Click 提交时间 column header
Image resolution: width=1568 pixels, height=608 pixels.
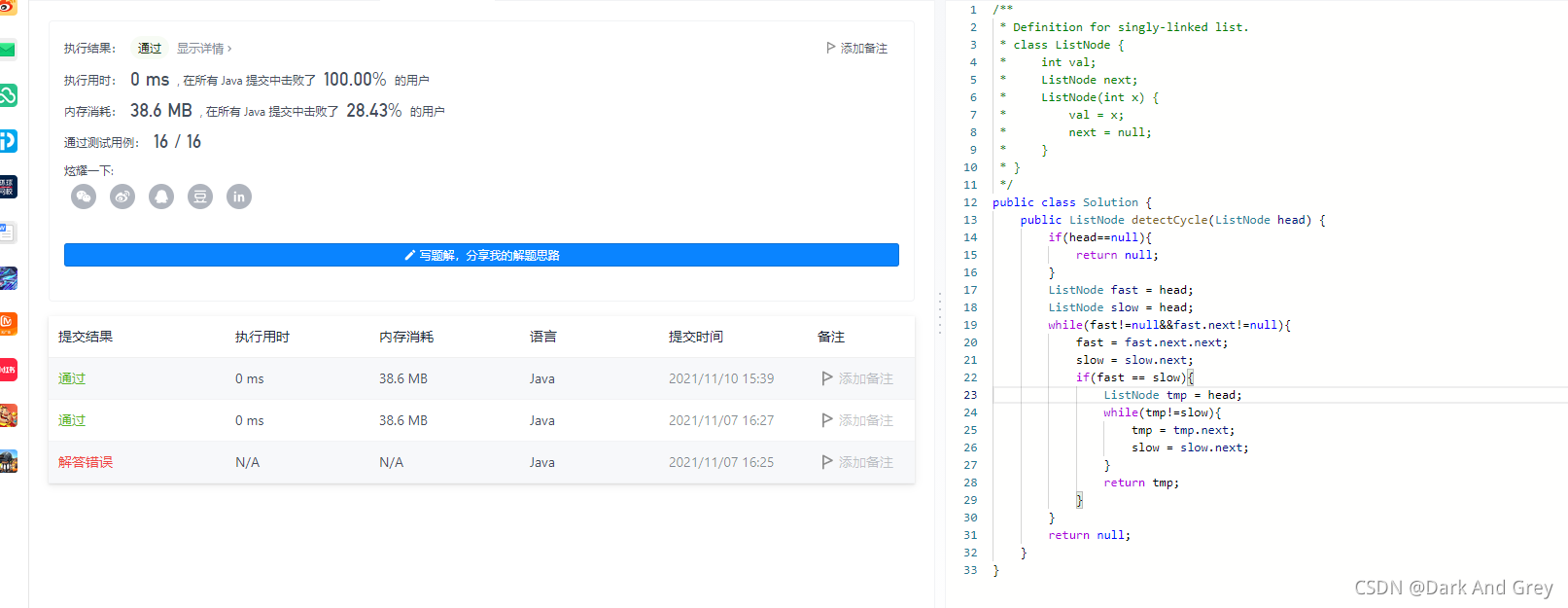click(696, 337)
